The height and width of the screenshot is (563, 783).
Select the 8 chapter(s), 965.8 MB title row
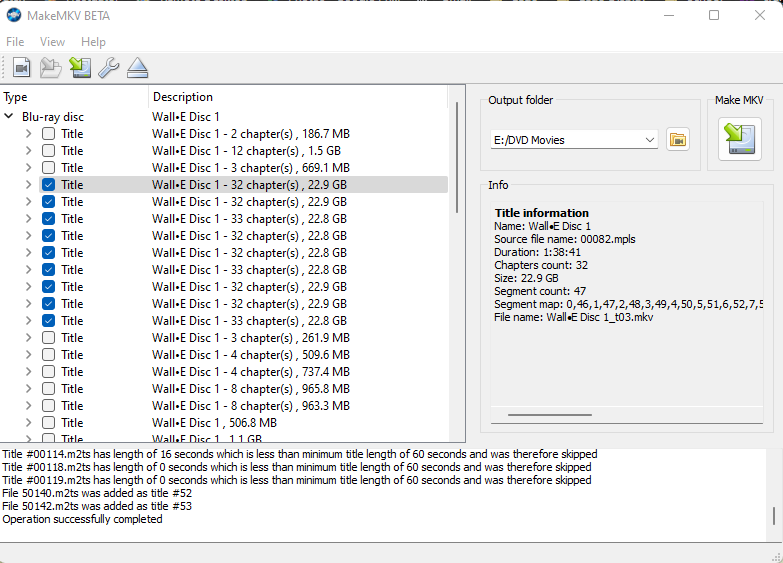250,389
